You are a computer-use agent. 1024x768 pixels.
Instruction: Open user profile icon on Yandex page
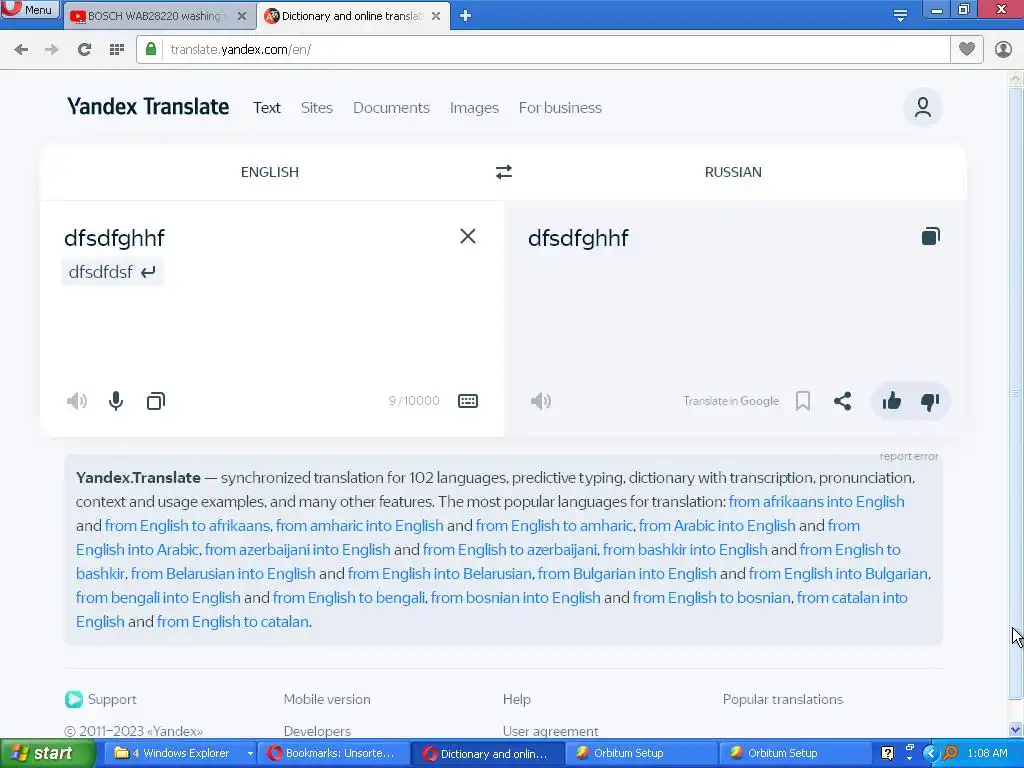pyautogui.click(x=923, y=107)
